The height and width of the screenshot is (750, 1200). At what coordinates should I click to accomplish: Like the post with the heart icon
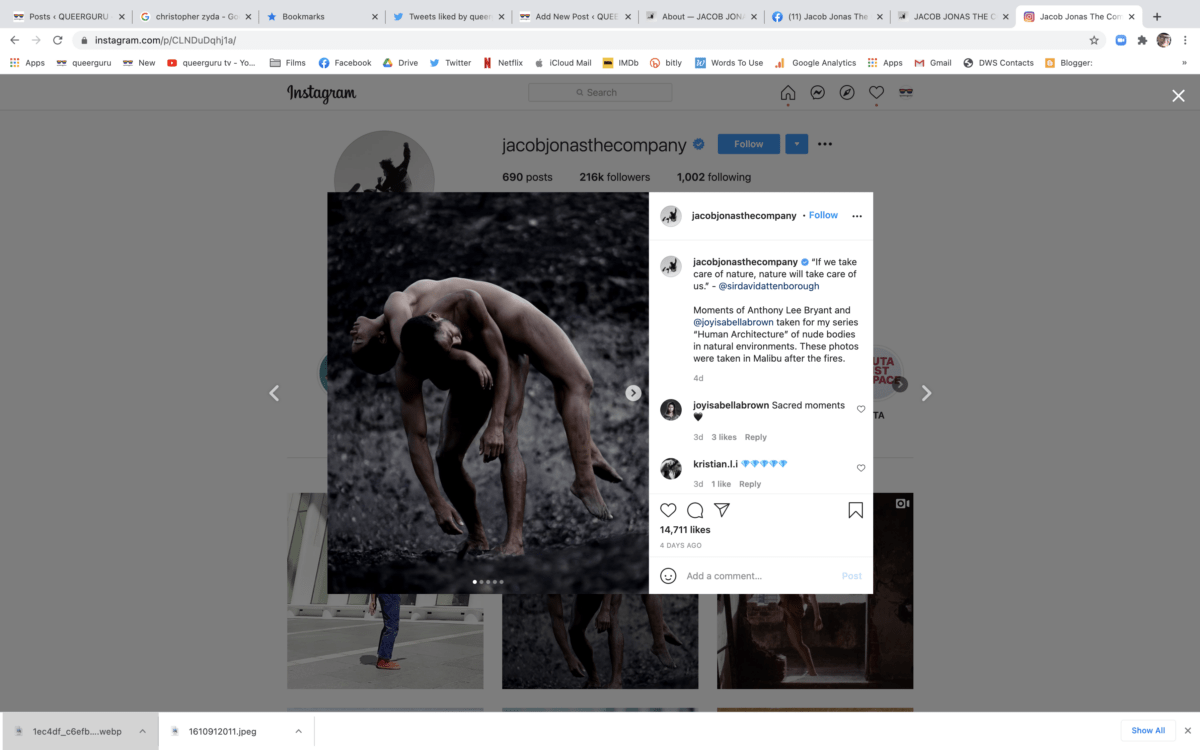click(668, 510)
